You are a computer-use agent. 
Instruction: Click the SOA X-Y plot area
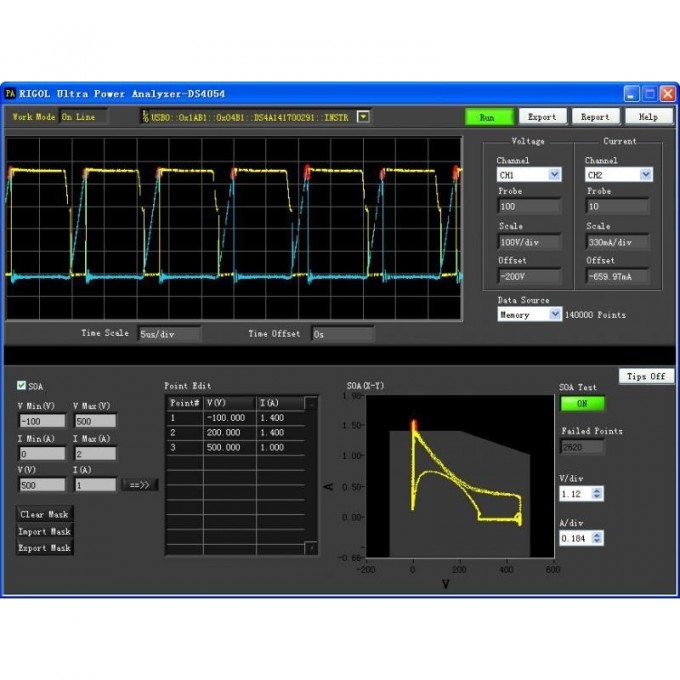coord(460,476)
